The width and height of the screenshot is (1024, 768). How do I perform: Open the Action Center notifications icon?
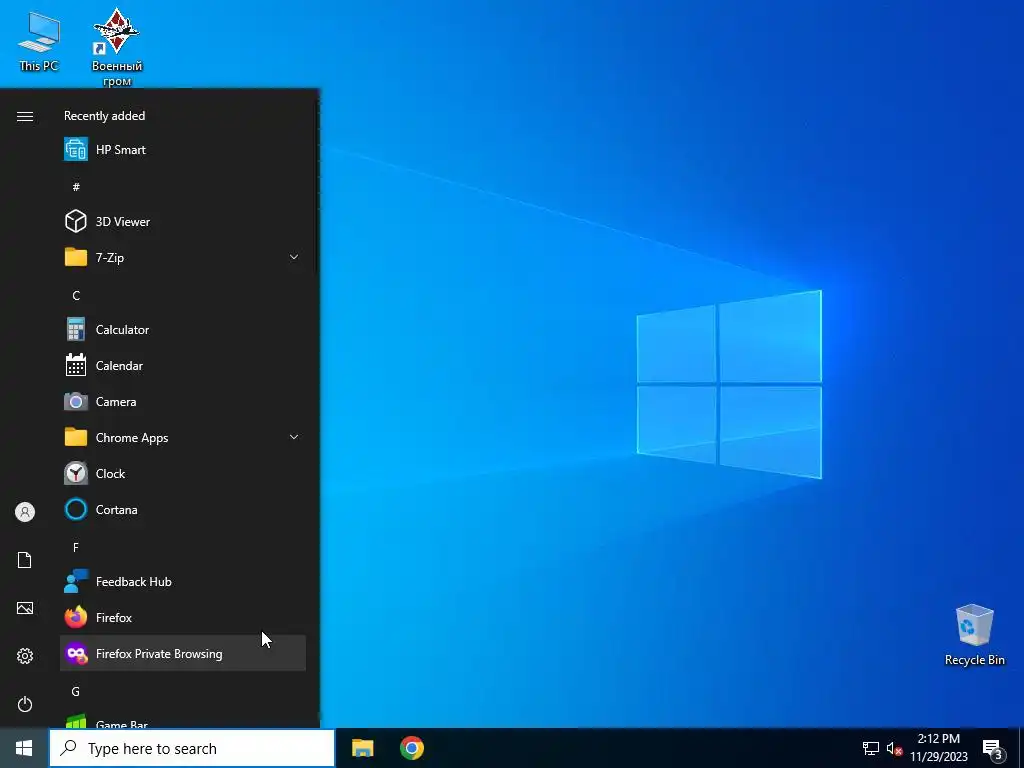993,749
